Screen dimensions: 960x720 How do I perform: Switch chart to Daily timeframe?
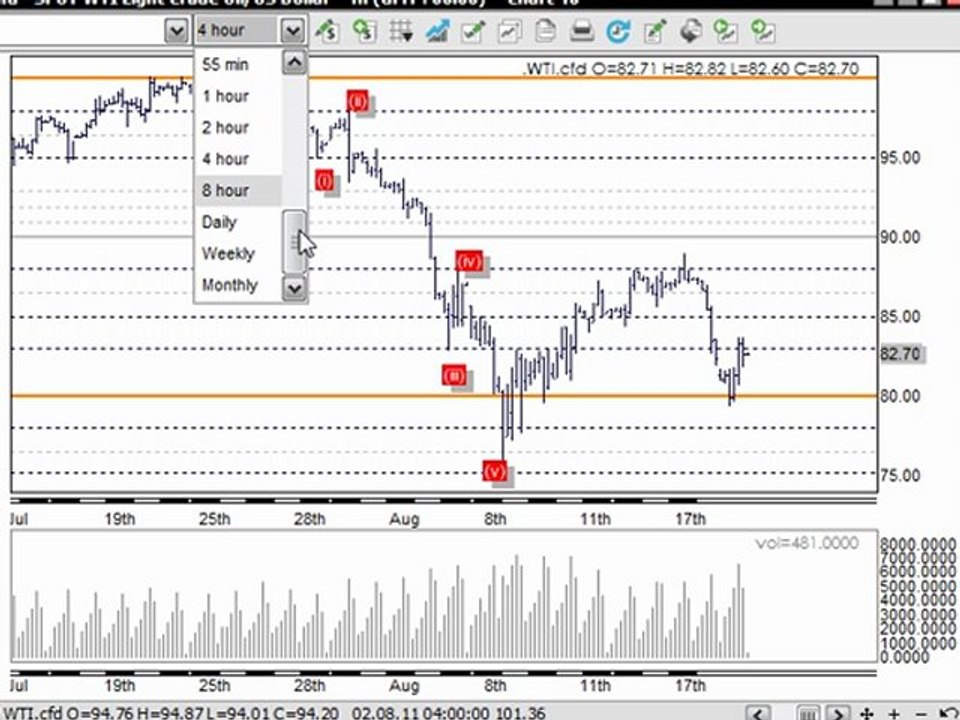click(x=238, y=222)
